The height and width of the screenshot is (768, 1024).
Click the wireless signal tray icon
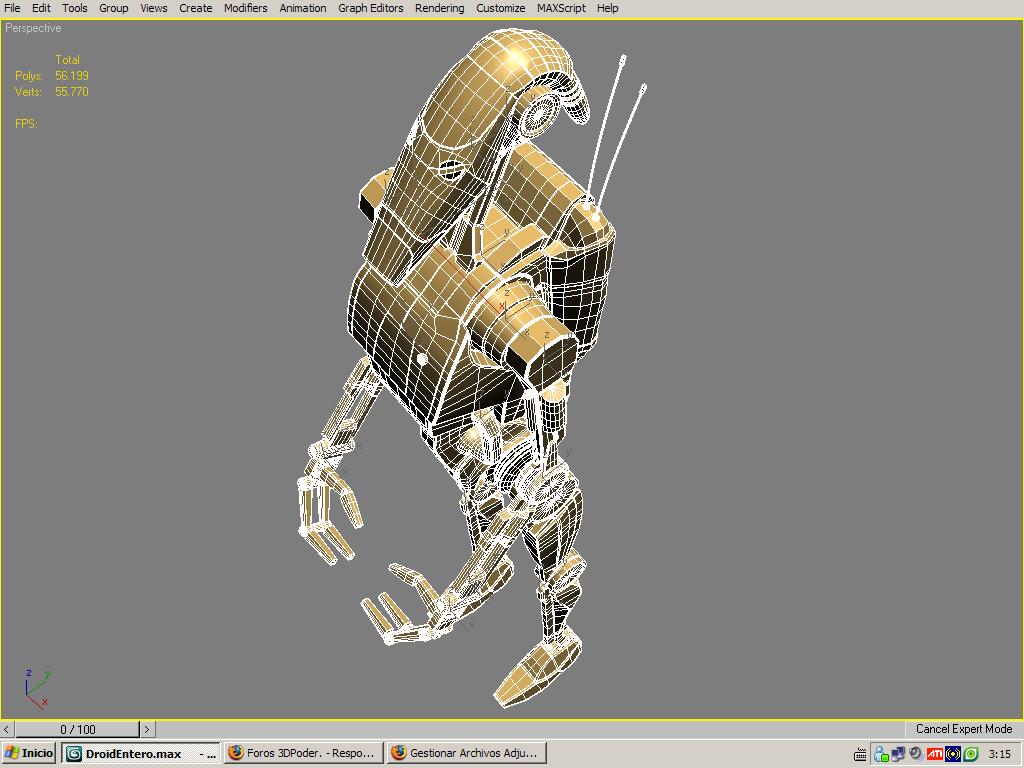tap(953, 754)
